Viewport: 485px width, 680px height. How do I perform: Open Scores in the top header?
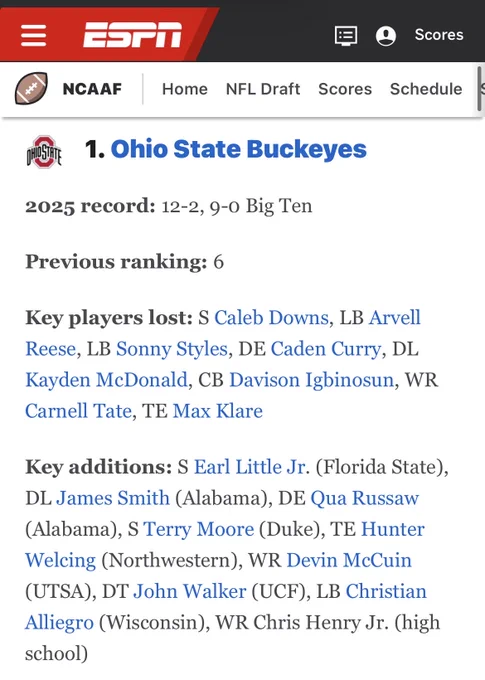click(x=439, y=35)
